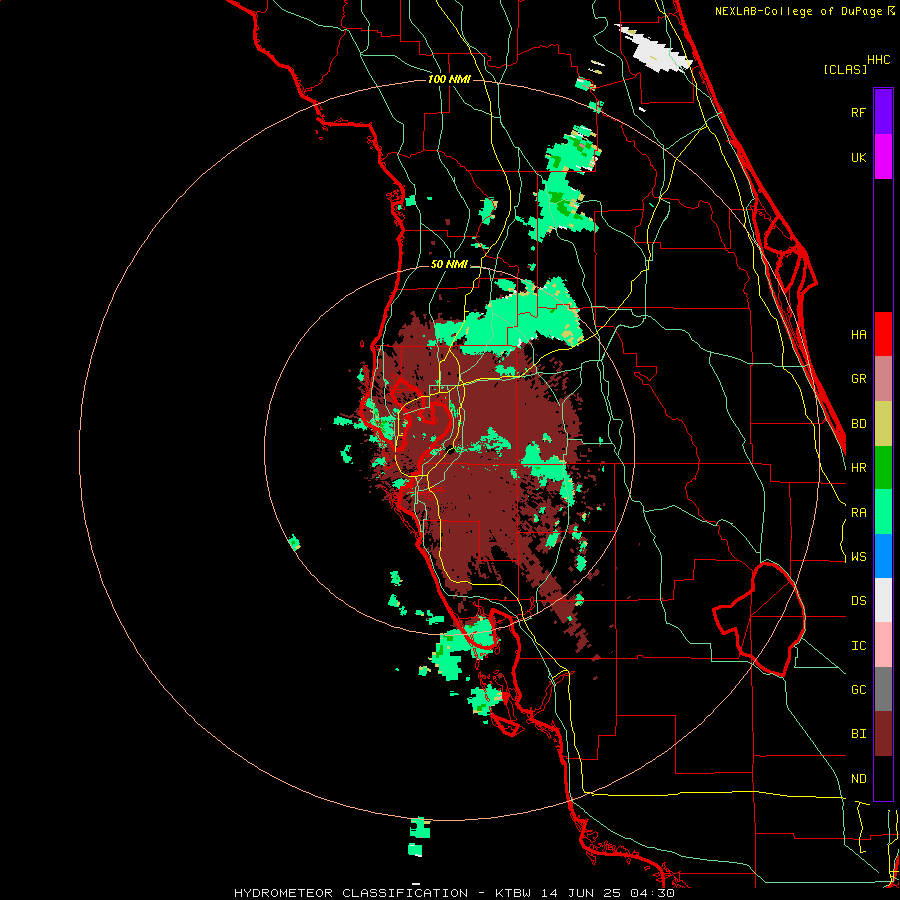Viewport: 900px width, 900px height.
Task: Click the HR dark green legend swatch
Action: [x=883, y=468]
